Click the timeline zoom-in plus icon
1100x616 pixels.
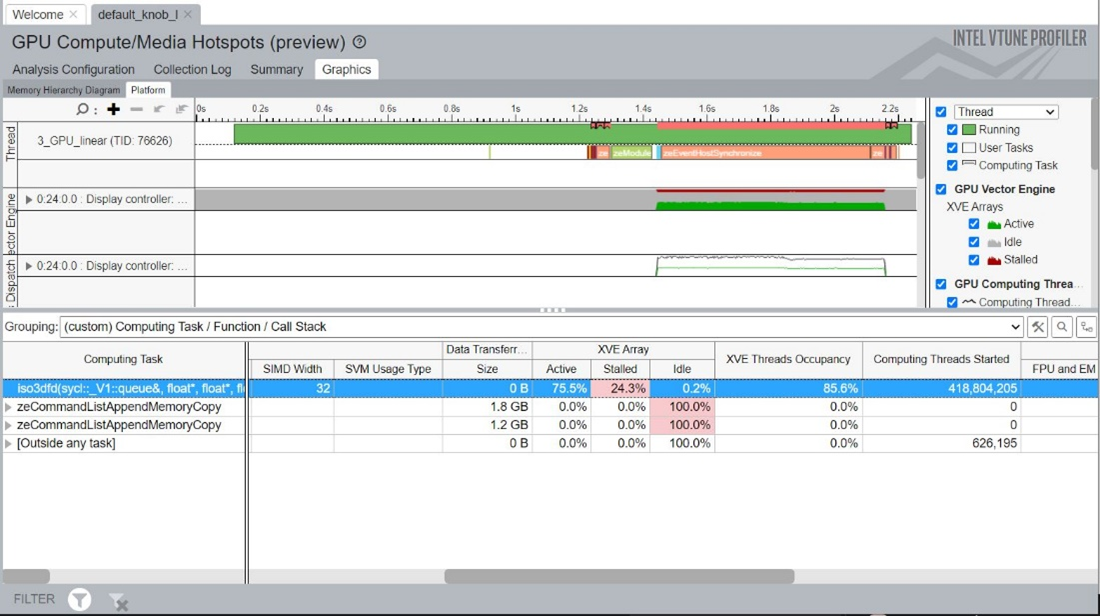pyautogui.click(x=114, y=109)
